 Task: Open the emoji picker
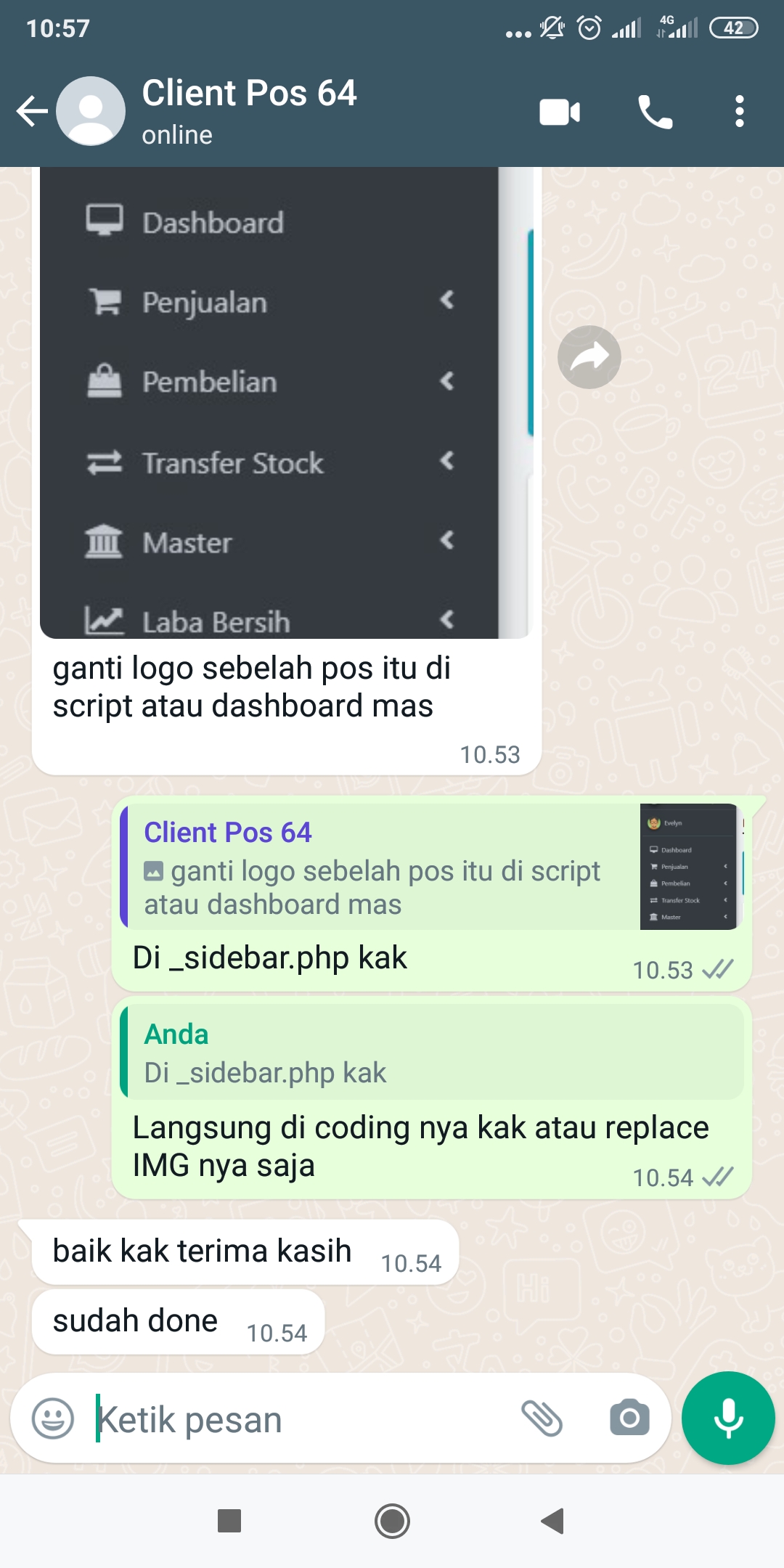tap(53, 1418)
